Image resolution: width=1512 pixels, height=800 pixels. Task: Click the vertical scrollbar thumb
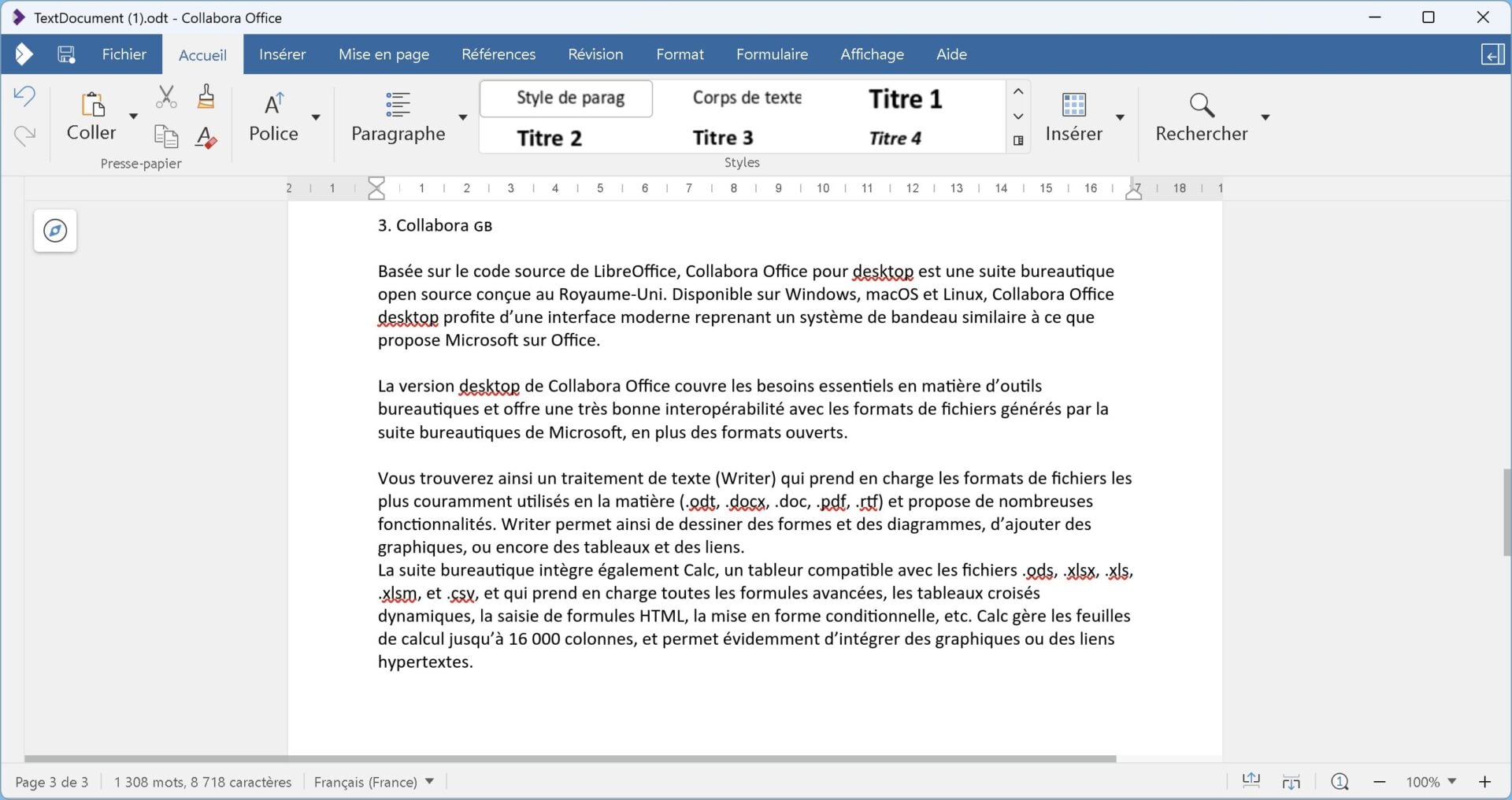[1506, 513]
